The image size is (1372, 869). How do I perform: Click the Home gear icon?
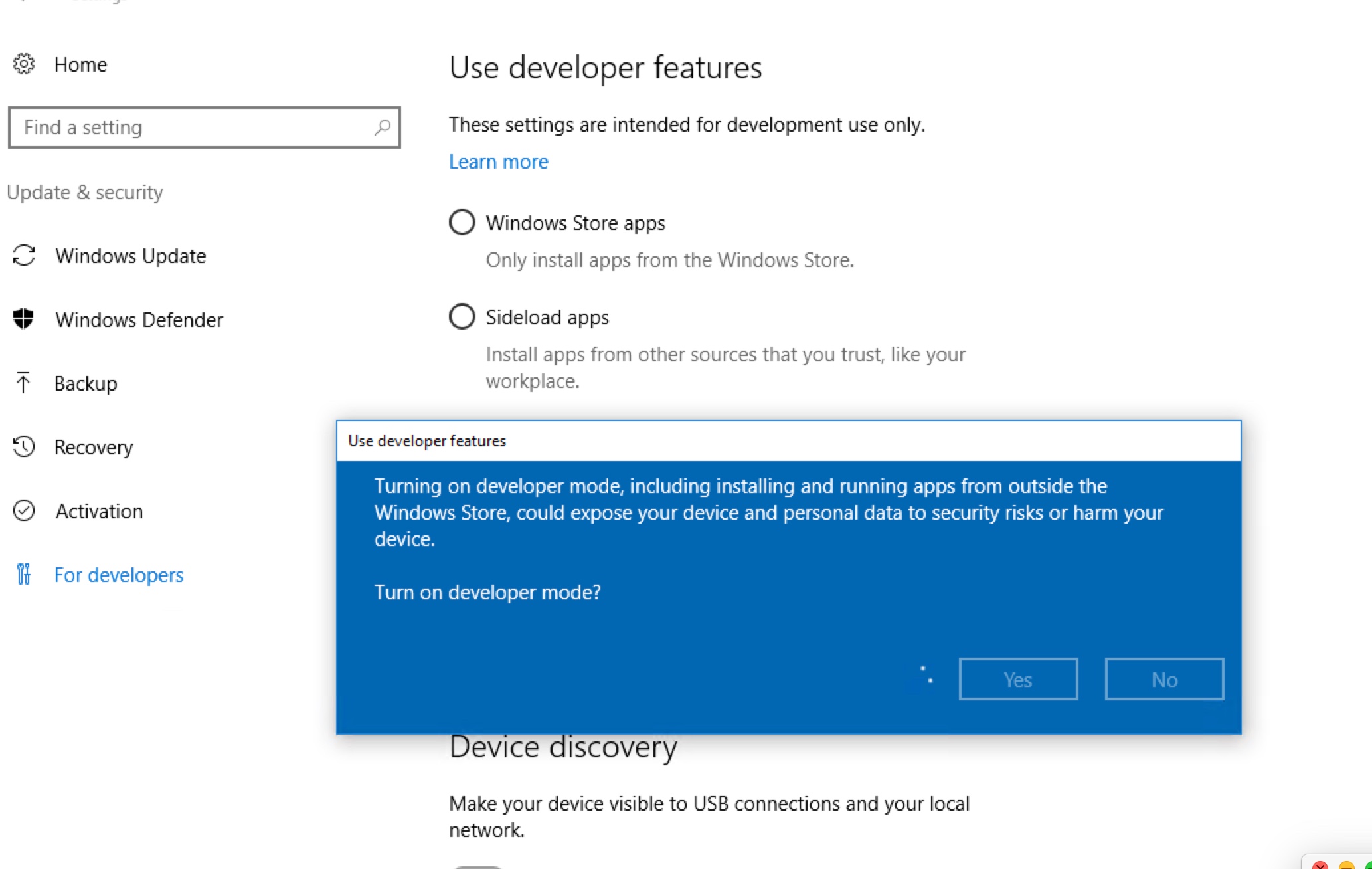24,64
